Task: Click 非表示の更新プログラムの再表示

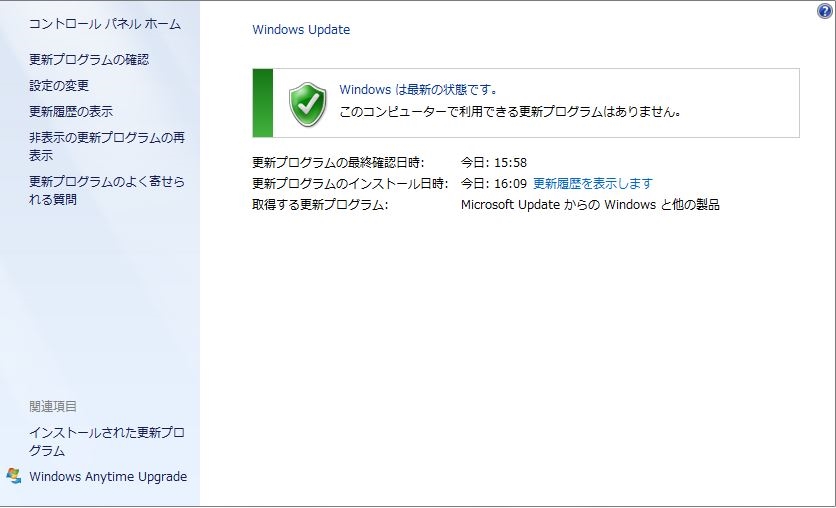Action: pyautogui.click(x=107, y=147)
